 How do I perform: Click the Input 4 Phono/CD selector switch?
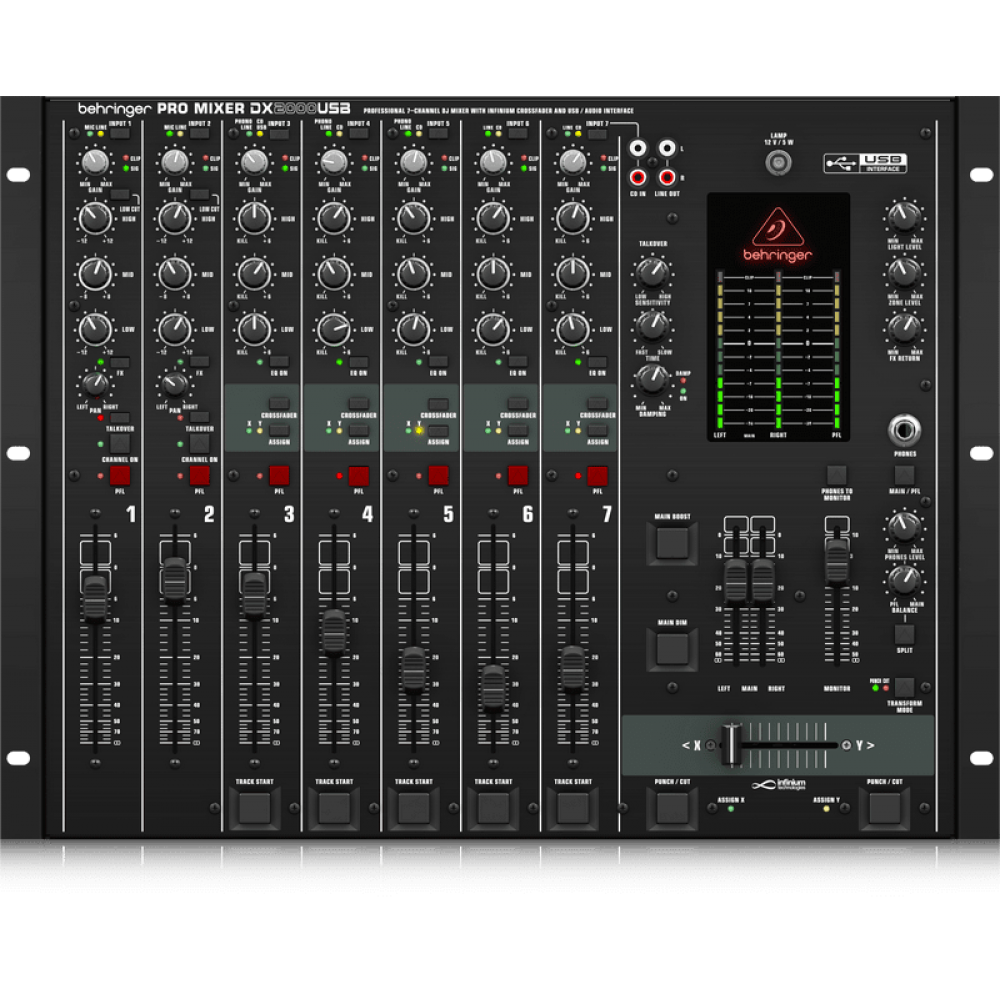(x=358, y=134)
